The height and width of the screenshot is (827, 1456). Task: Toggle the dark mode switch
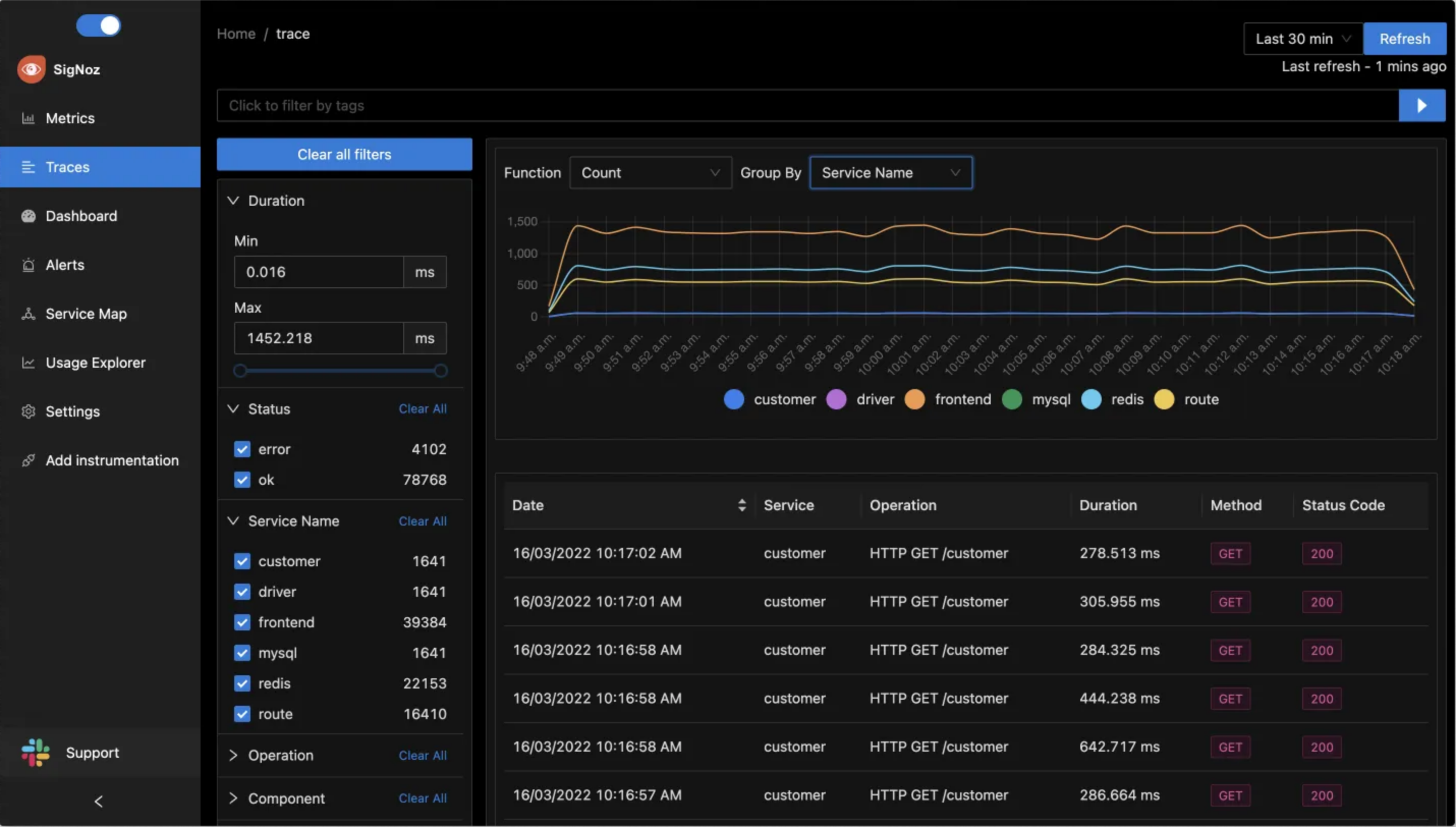pos(99,25)
